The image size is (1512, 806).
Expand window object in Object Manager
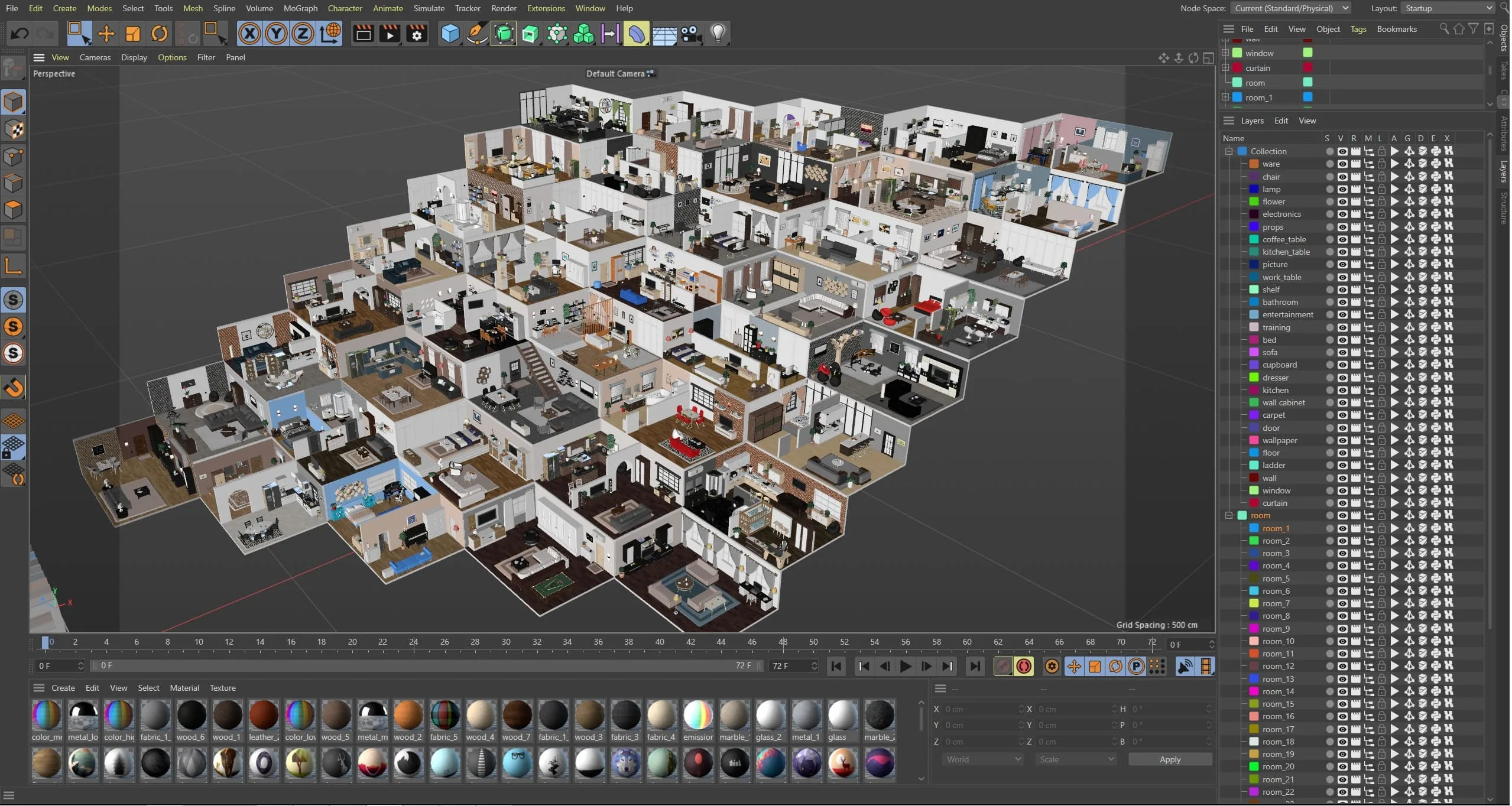(1225, 53)
